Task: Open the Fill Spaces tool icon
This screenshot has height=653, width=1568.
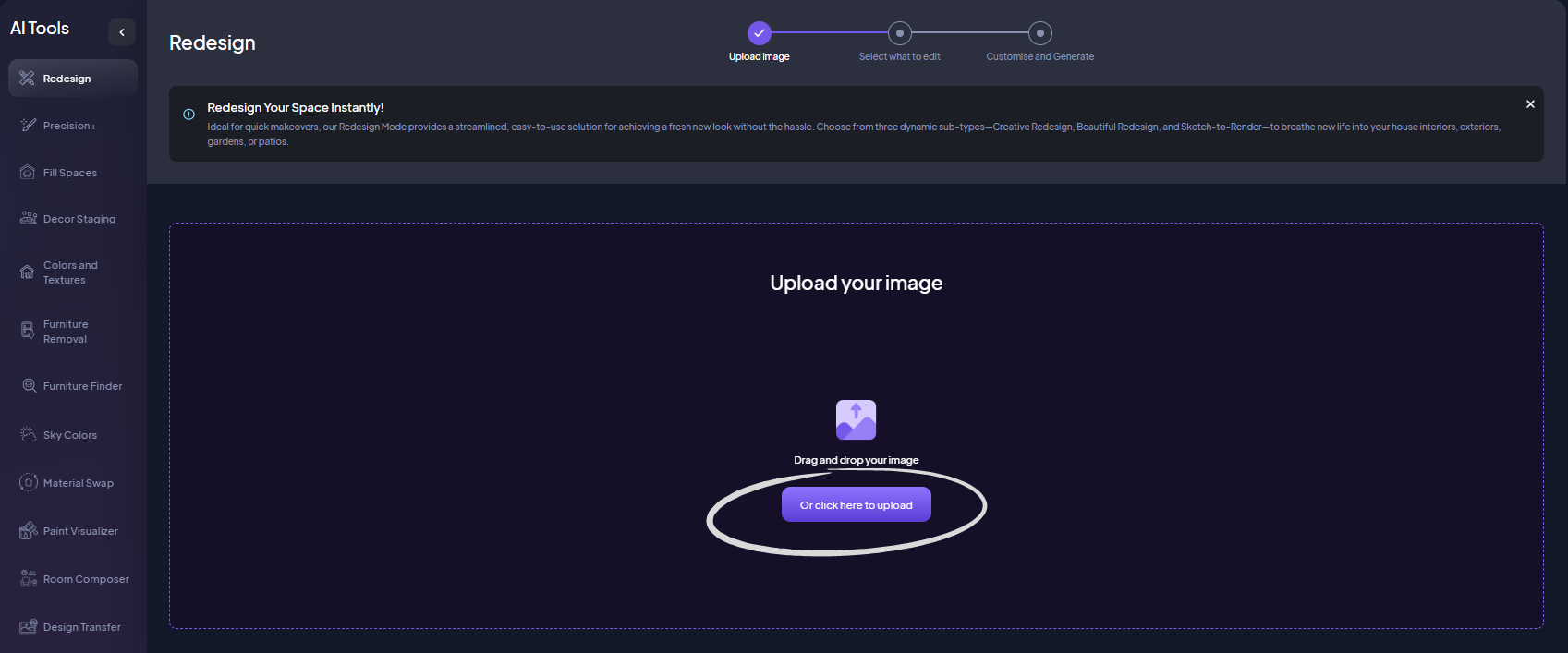Action: (x=28, y=173)
